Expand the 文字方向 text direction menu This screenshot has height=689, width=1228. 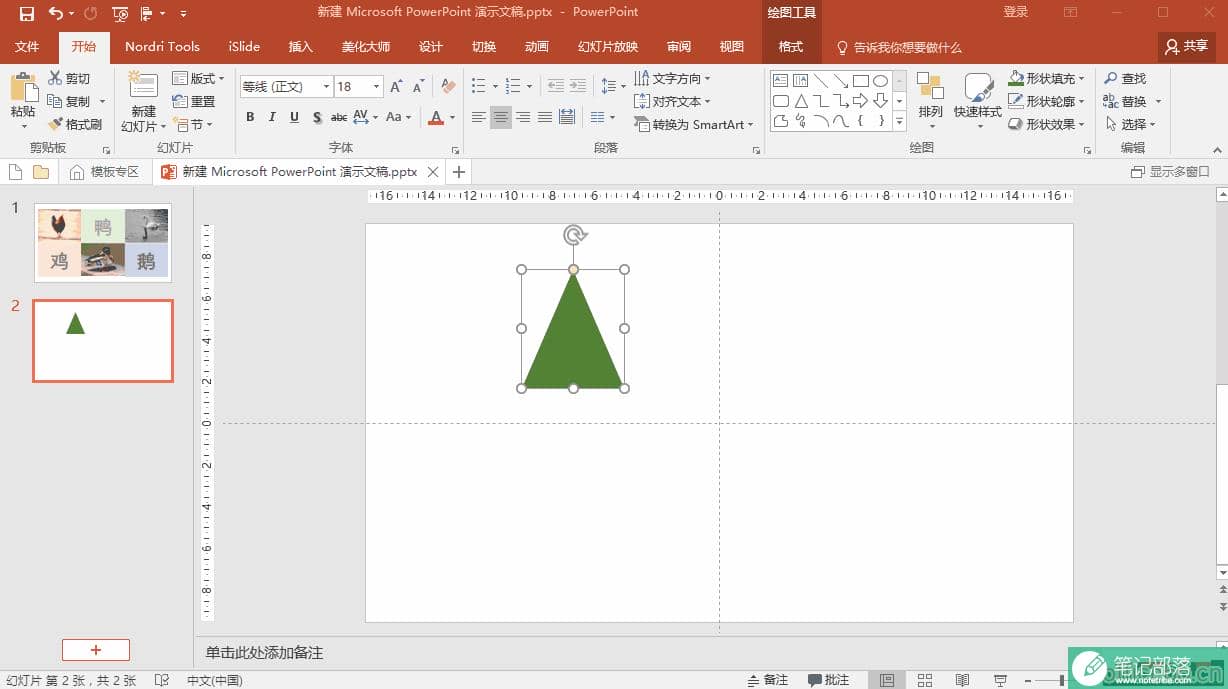[673, 78]
